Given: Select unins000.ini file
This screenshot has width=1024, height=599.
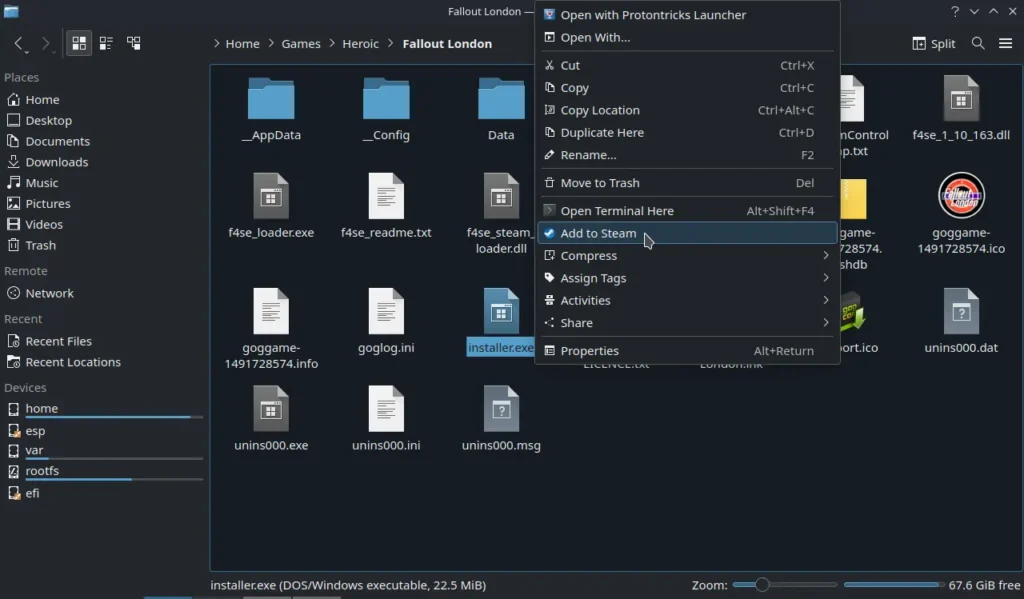Looking at the screenshot, I should pos(386,419).
